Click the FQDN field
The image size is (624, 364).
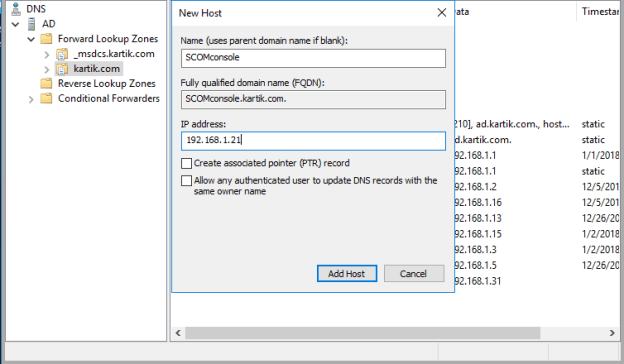coord(313,99)
